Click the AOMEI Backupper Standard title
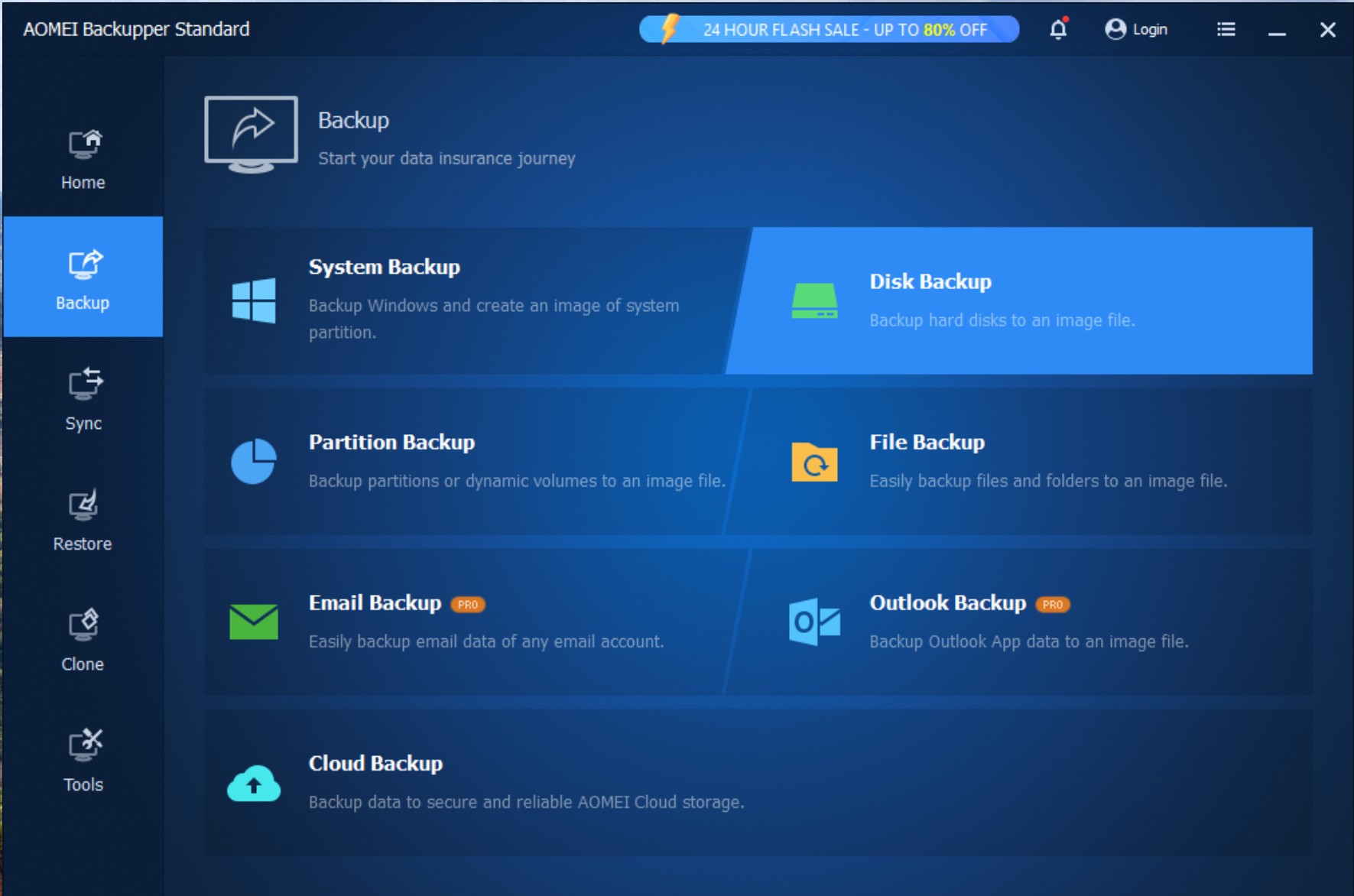Image resolution: width=1354 pixels, height=896 pixels. (x=136, y=29)
